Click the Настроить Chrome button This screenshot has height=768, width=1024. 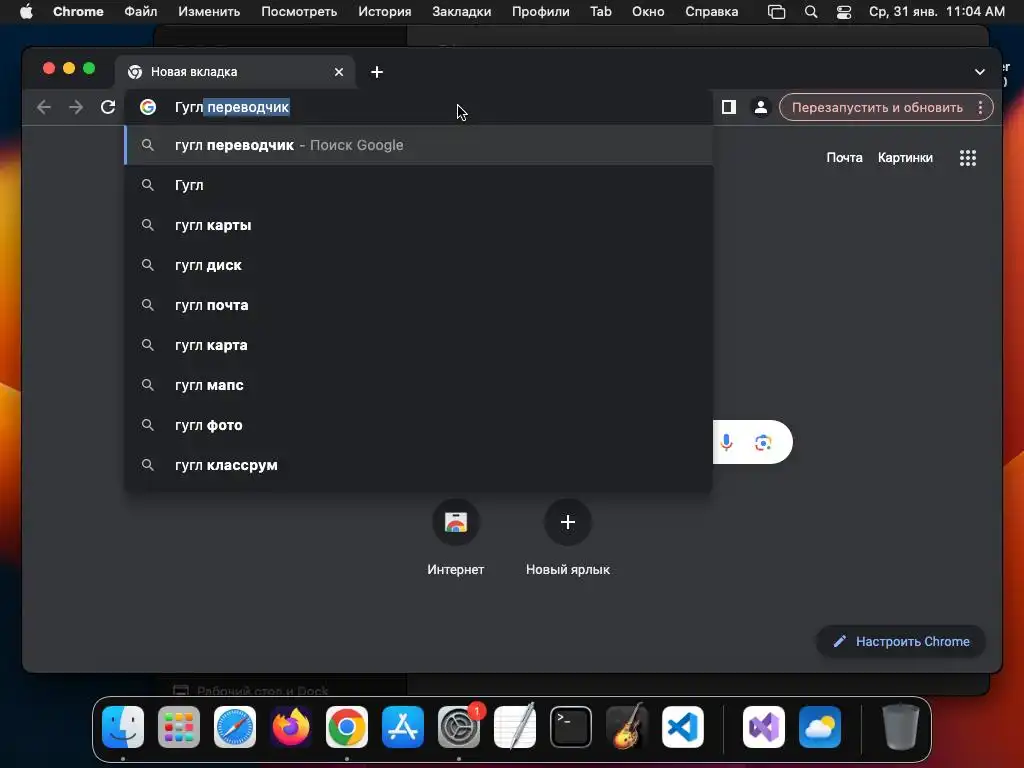(x=901, y=641)
